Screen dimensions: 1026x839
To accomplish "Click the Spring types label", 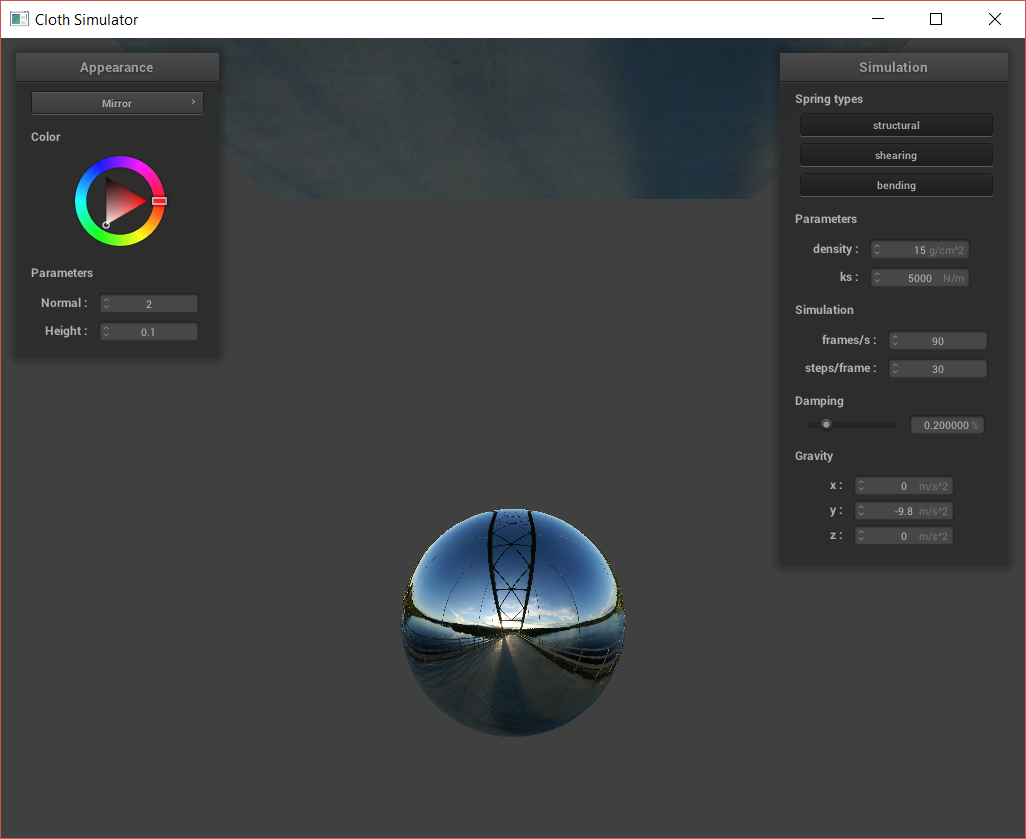I will click(x=828, y=99).
